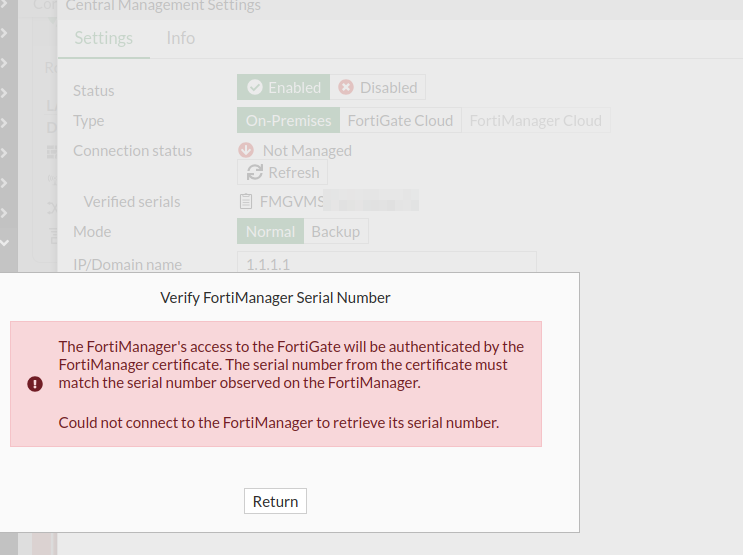
Task: Choose FortiManager Cloud type
Action: pyautogui.click(x=536, y=120)
